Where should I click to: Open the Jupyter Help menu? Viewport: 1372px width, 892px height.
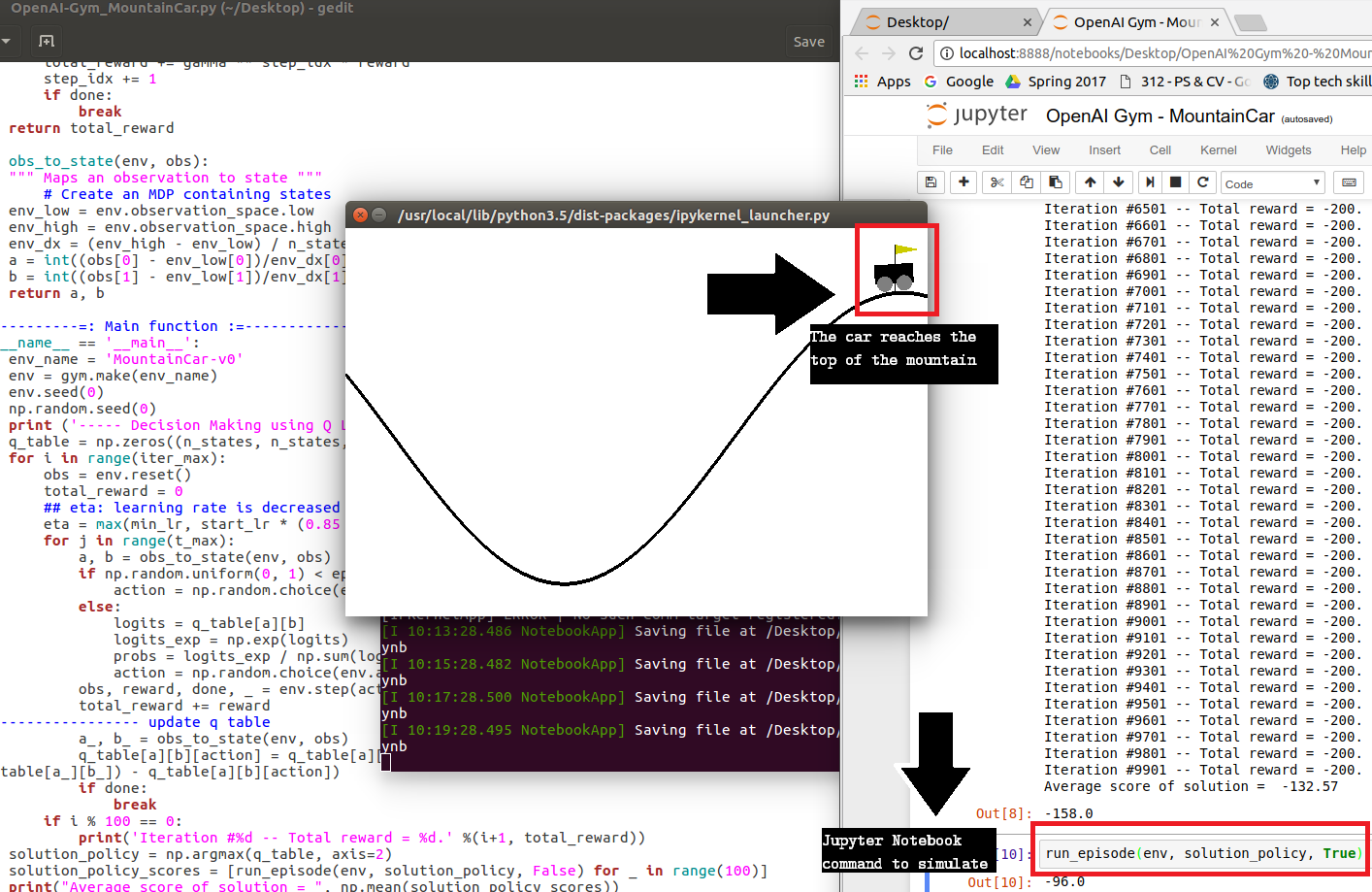[x=1354, y=150]
